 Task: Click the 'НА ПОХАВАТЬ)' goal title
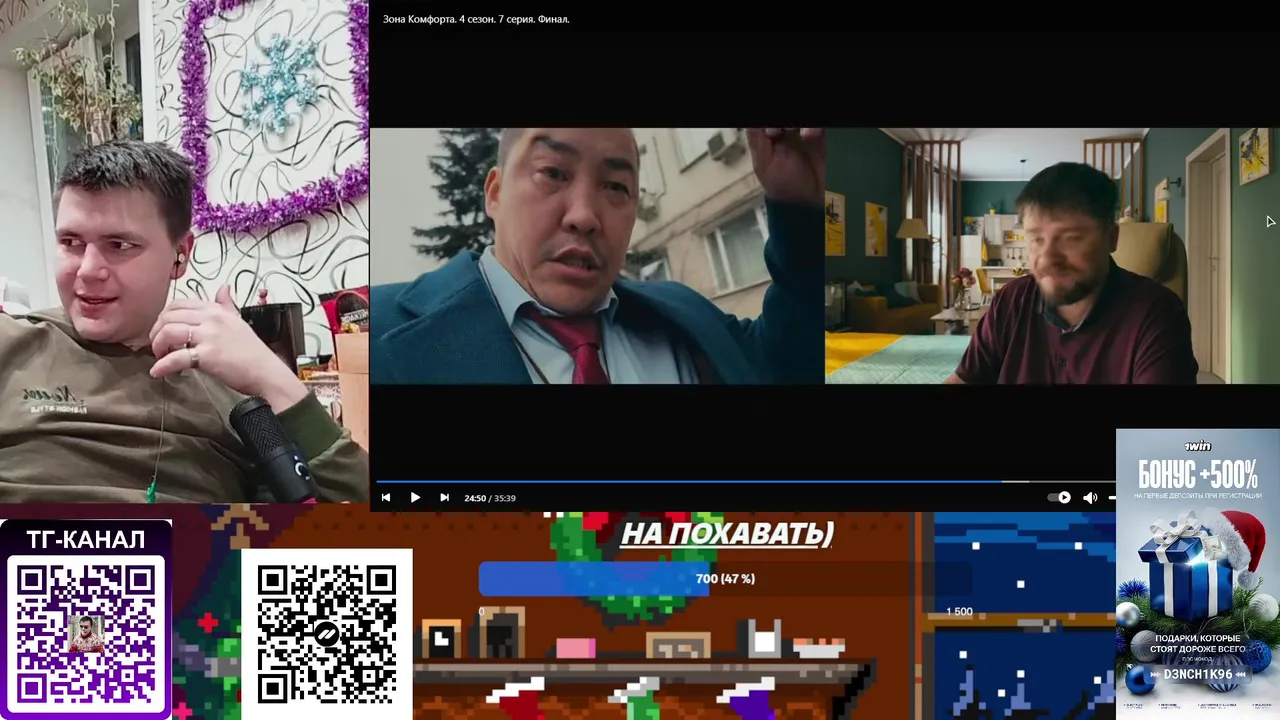(727, 534)
